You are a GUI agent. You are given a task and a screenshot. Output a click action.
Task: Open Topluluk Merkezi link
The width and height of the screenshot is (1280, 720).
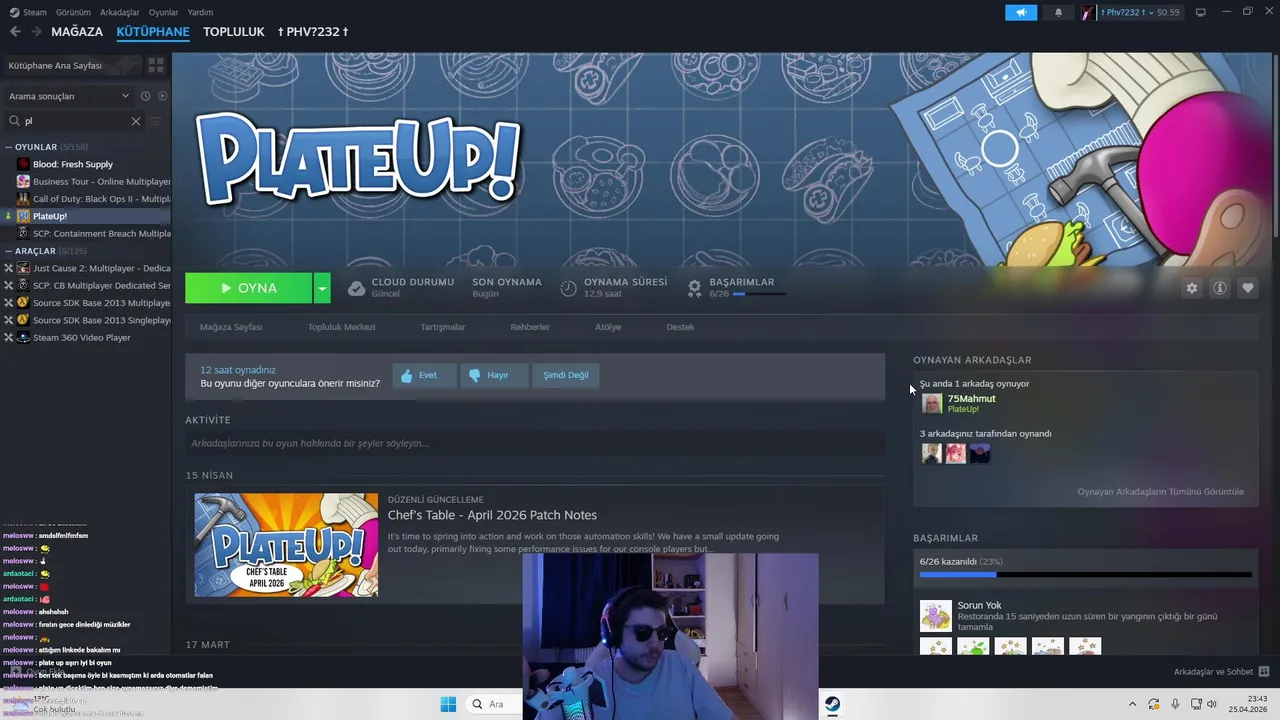[341, 327]
